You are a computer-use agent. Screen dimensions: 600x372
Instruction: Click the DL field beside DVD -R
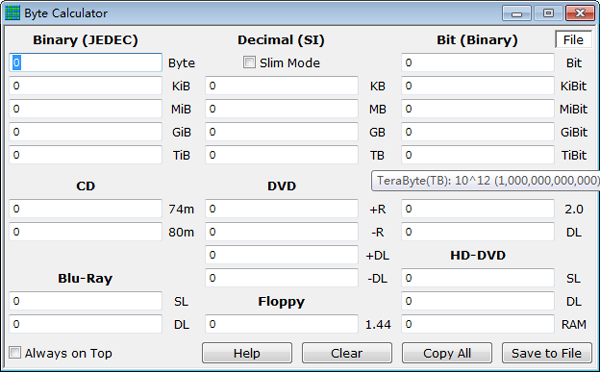(x=478, y=232)
